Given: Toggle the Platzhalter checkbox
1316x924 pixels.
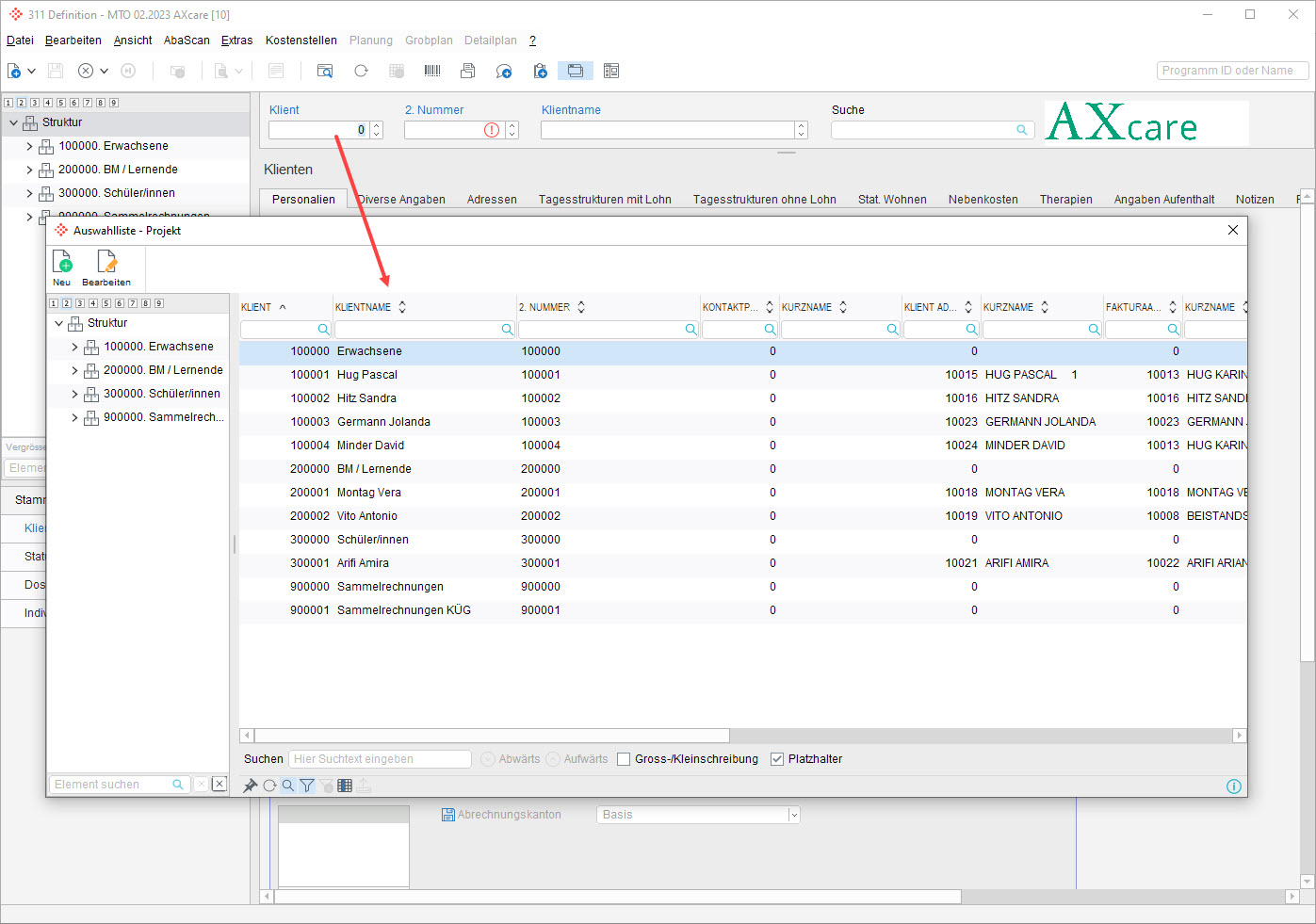Looking at the screenshot, I should tap(777, 759).
